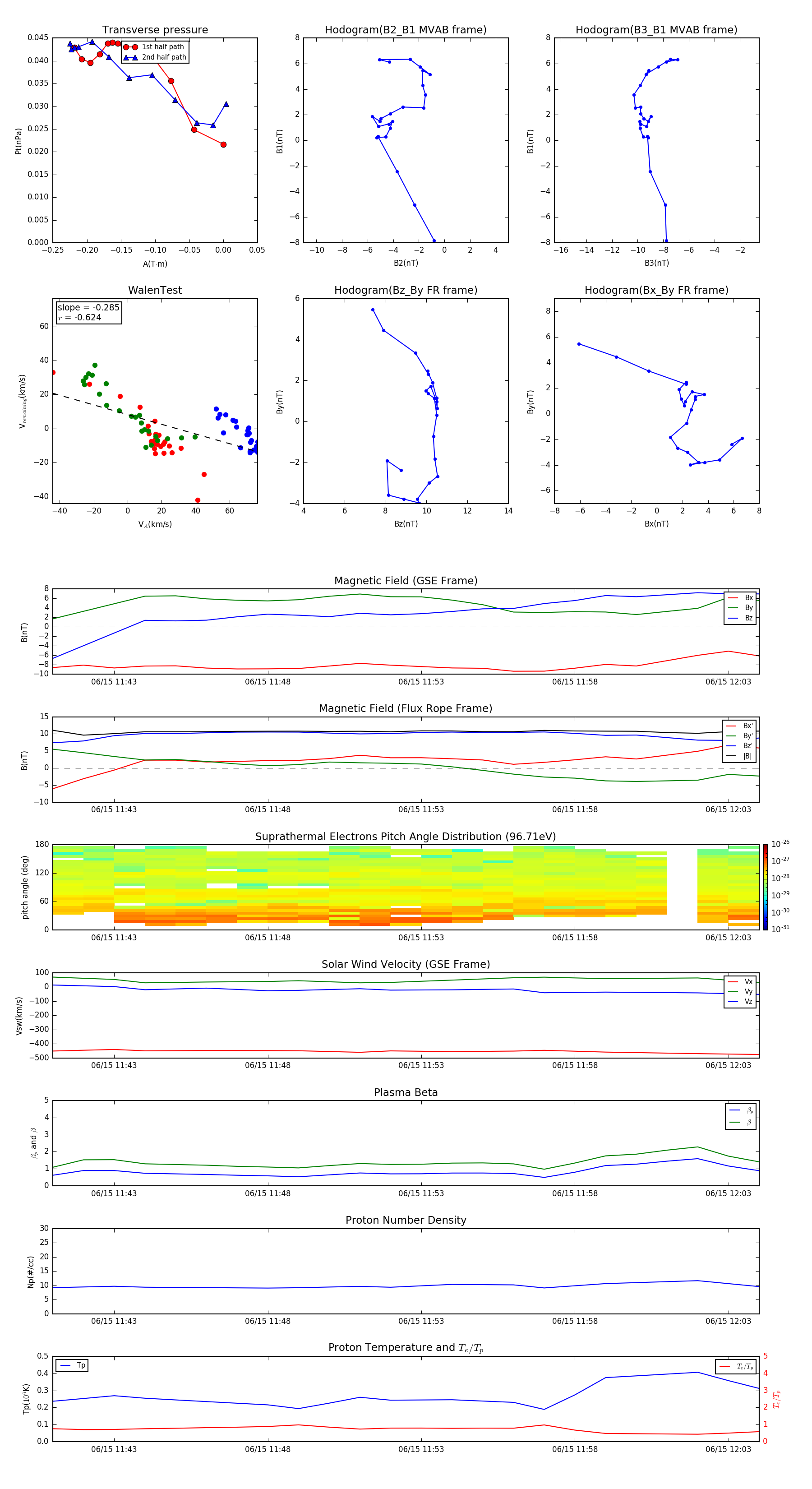The image size is (812, 1489).
Task: Click '06/15 11:43' tick under GSE magnetic field
Action: coord(114,682)
